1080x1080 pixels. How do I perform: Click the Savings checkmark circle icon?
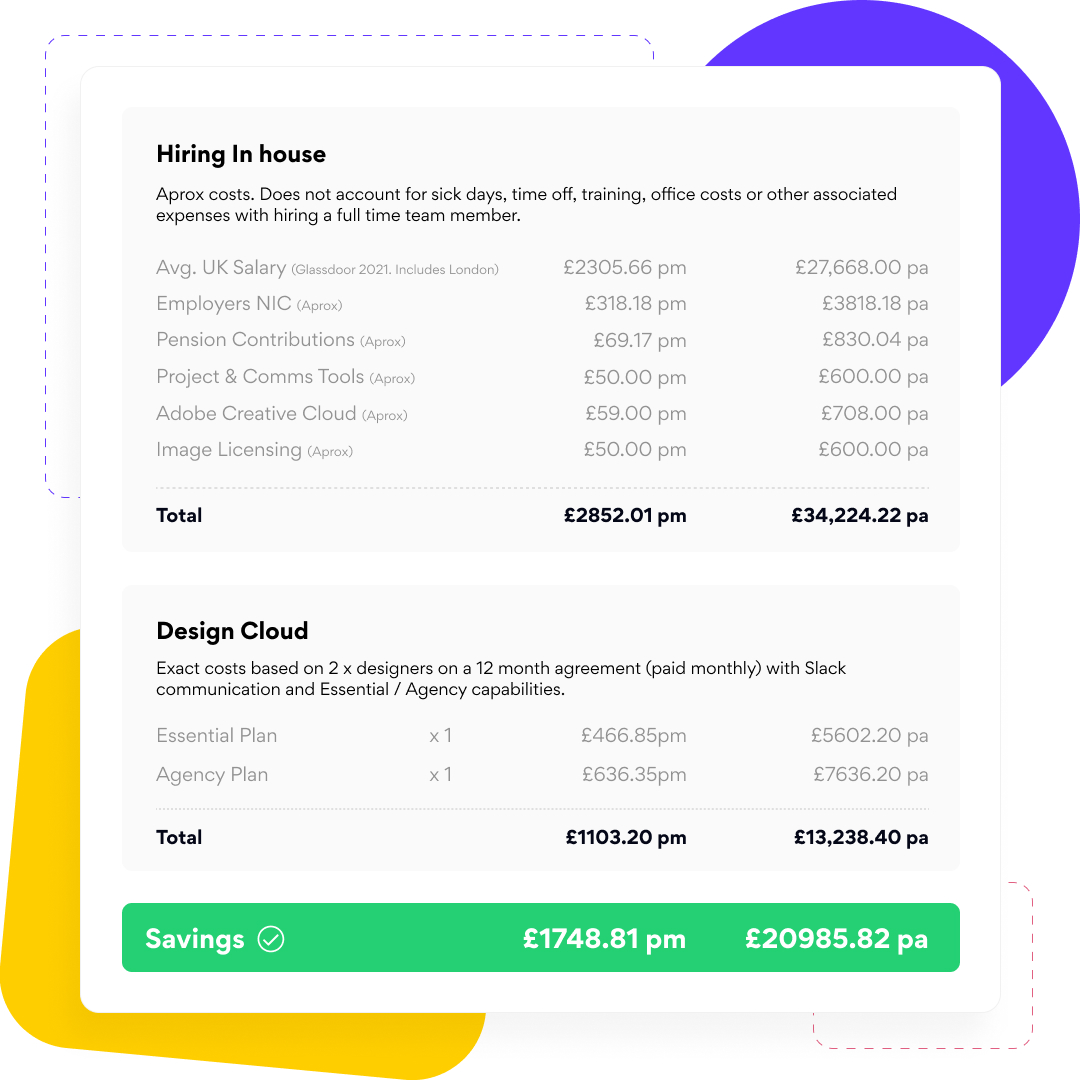click(x=271, y=939)
